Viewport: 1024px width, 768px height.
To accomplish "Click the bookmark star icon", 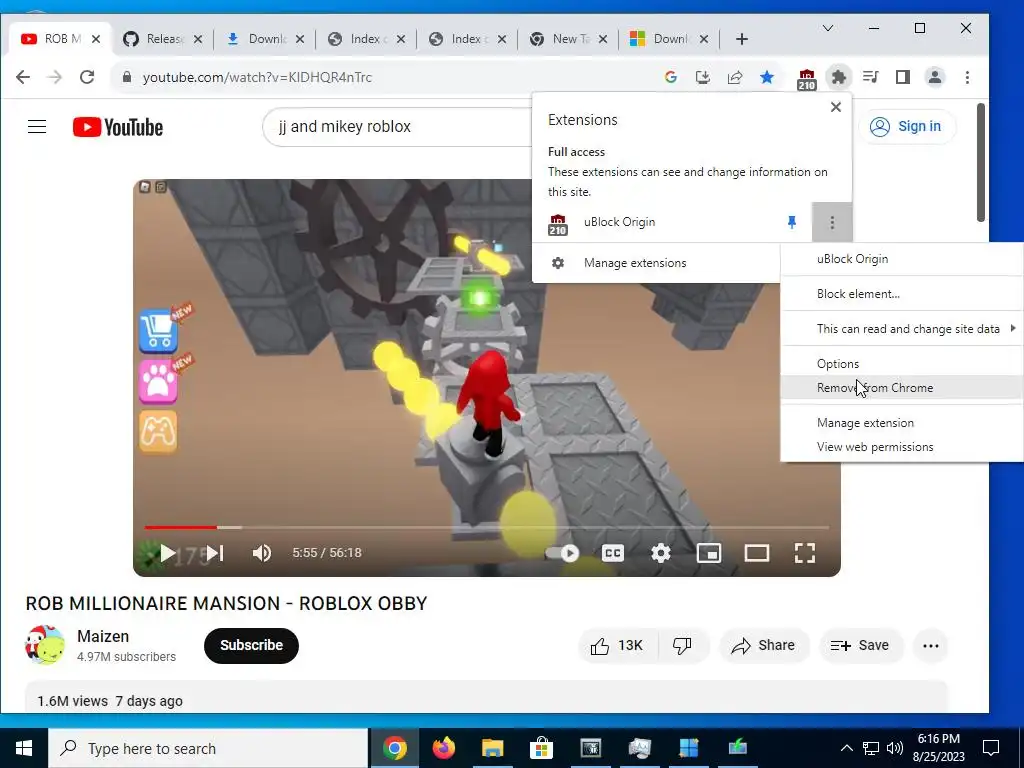I will (x=767, y=77).
